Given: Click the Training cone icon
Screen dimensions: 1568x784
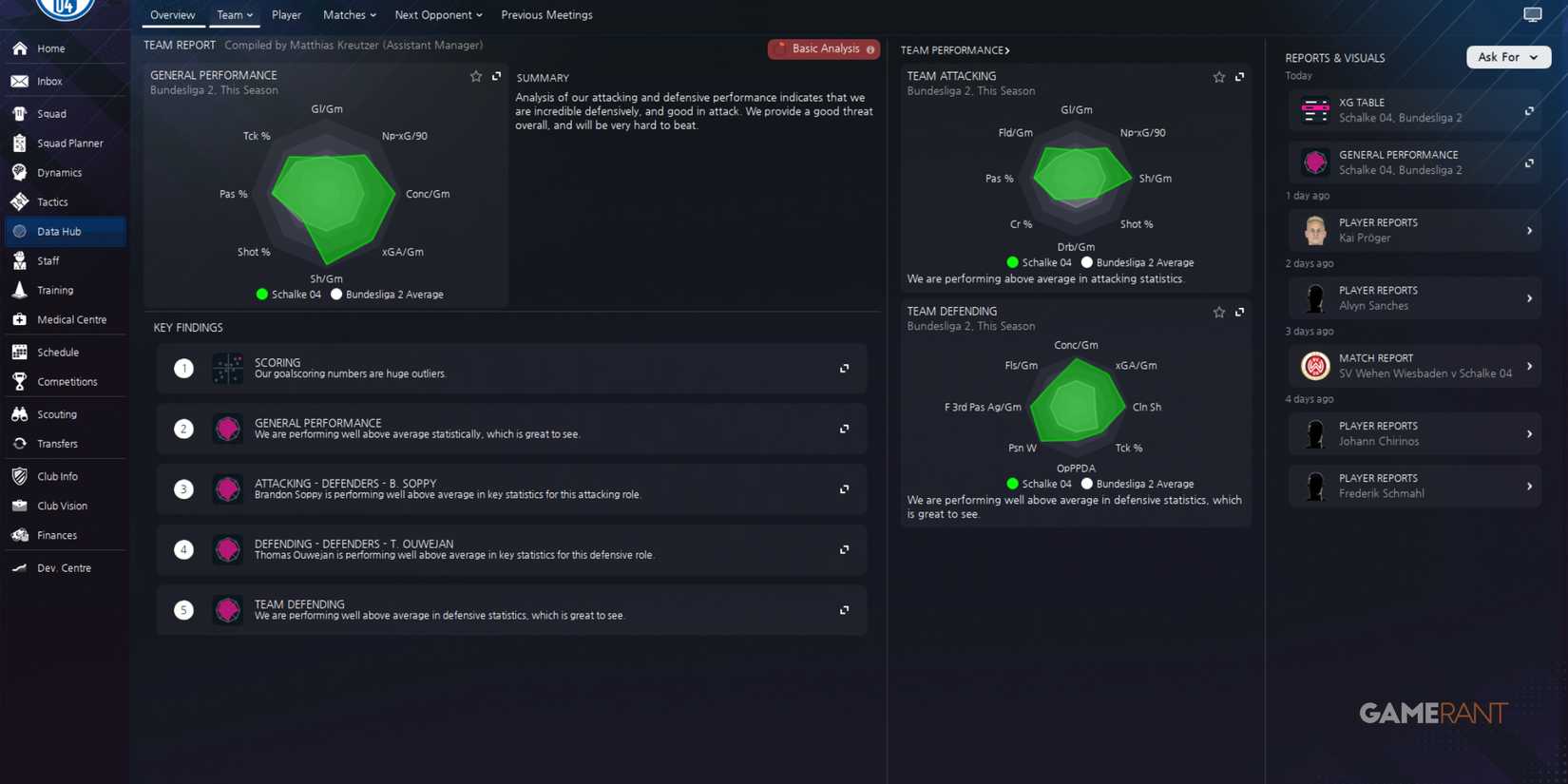Looking at the screenshot, I should tap(20, 291).
